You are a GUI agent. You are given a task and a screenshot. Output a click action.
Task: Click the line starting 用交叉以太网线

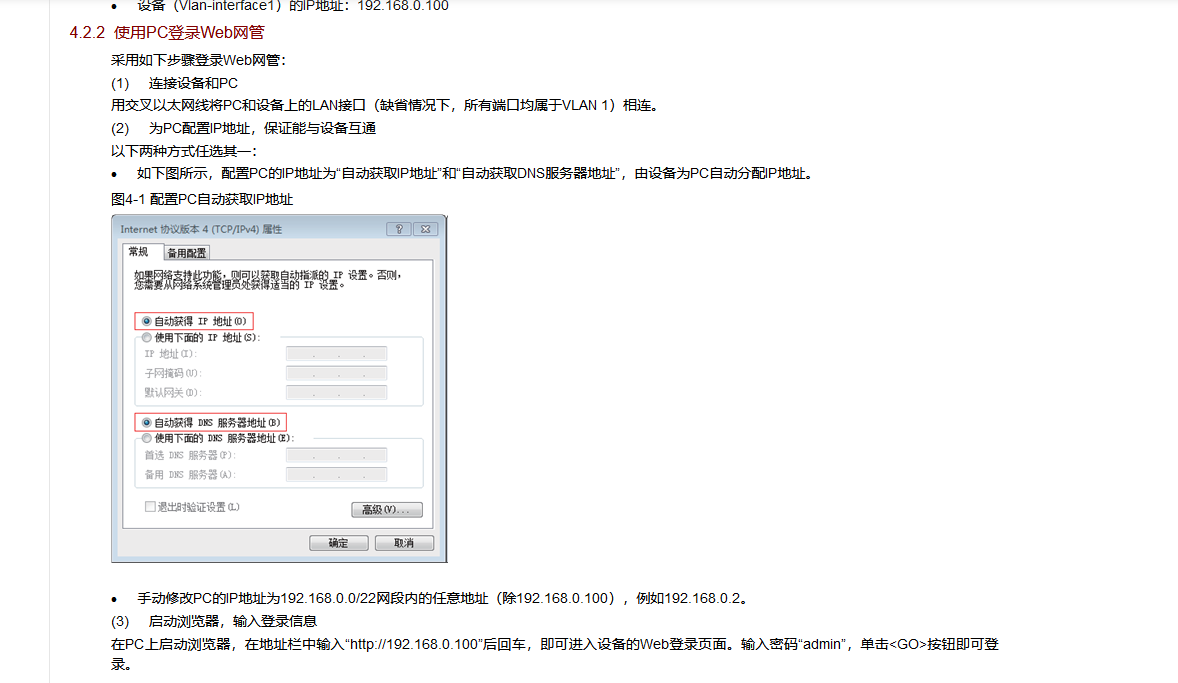point(386,105)
